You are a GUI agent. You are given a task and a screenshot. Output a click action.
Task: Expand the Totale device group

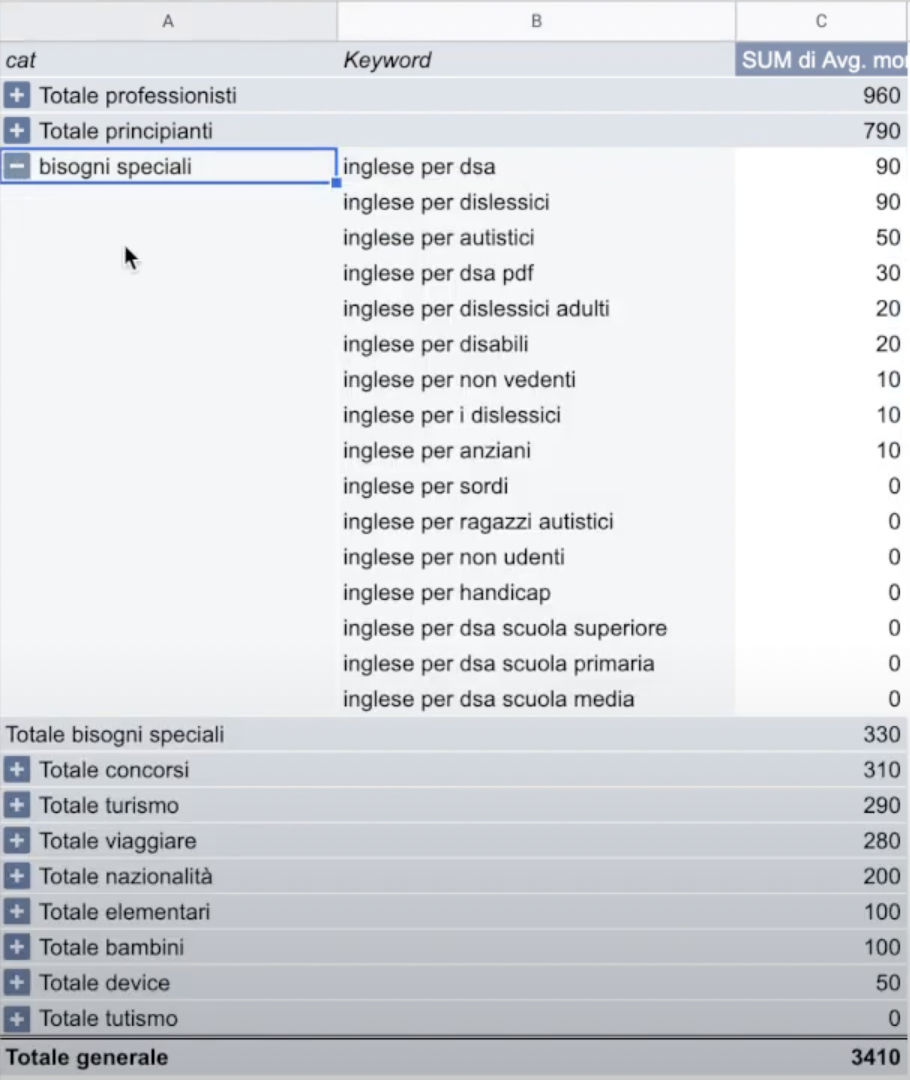18,982
